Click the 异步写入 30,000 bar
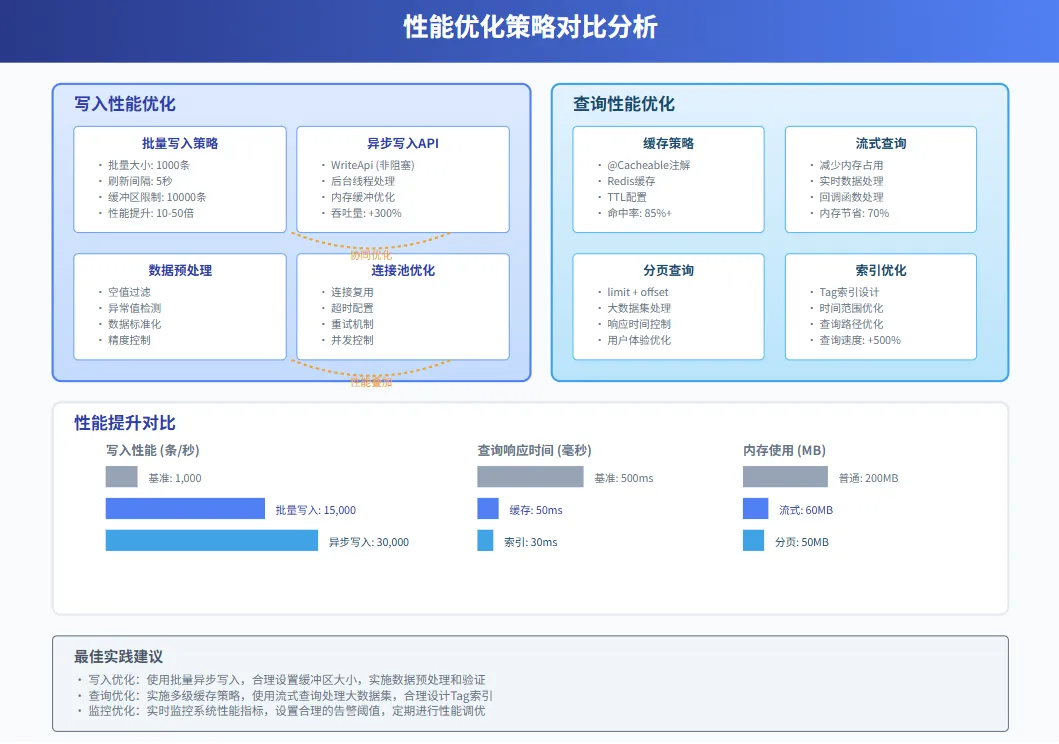The height and width of the screenshot is (744, 1059). coord(212,541)
